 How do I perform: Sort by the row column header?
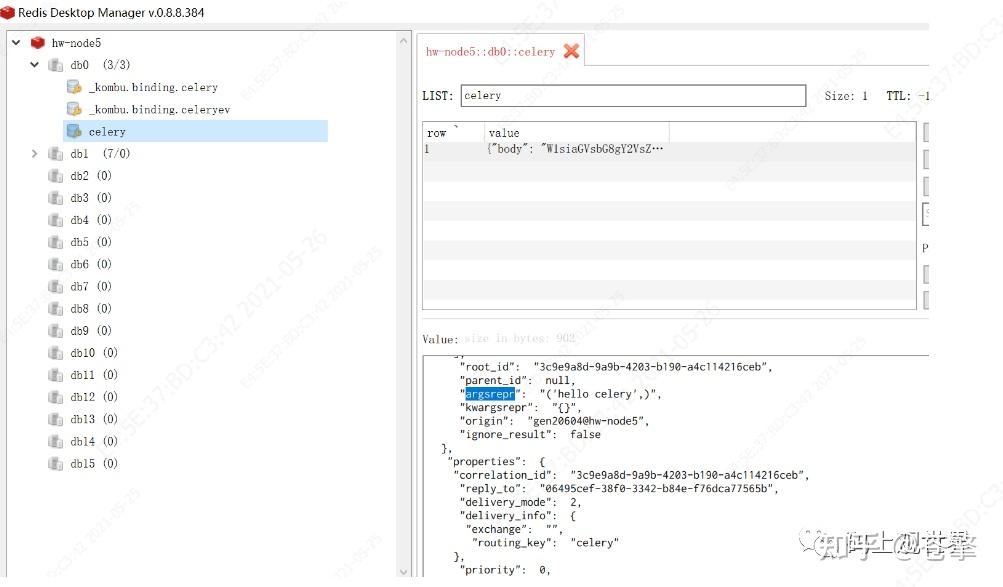click(x=453, y=132)
